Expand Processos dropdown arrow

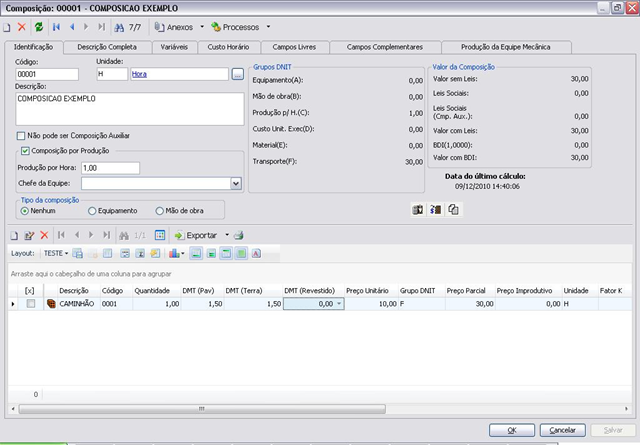(x=268, y=27)
